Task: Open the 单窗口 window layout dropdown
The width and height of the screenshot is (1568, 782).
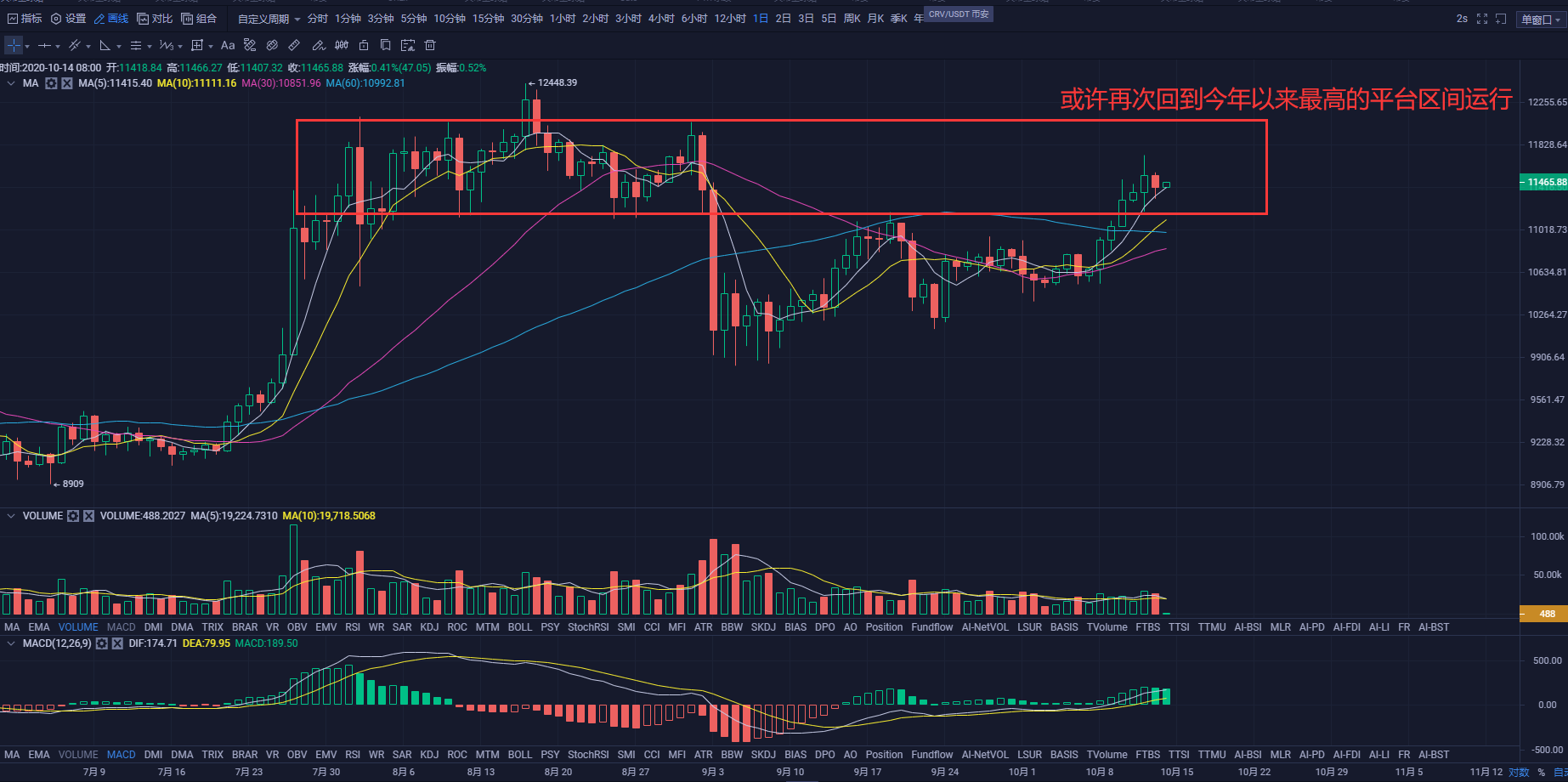Action: tap(1541, 20)
